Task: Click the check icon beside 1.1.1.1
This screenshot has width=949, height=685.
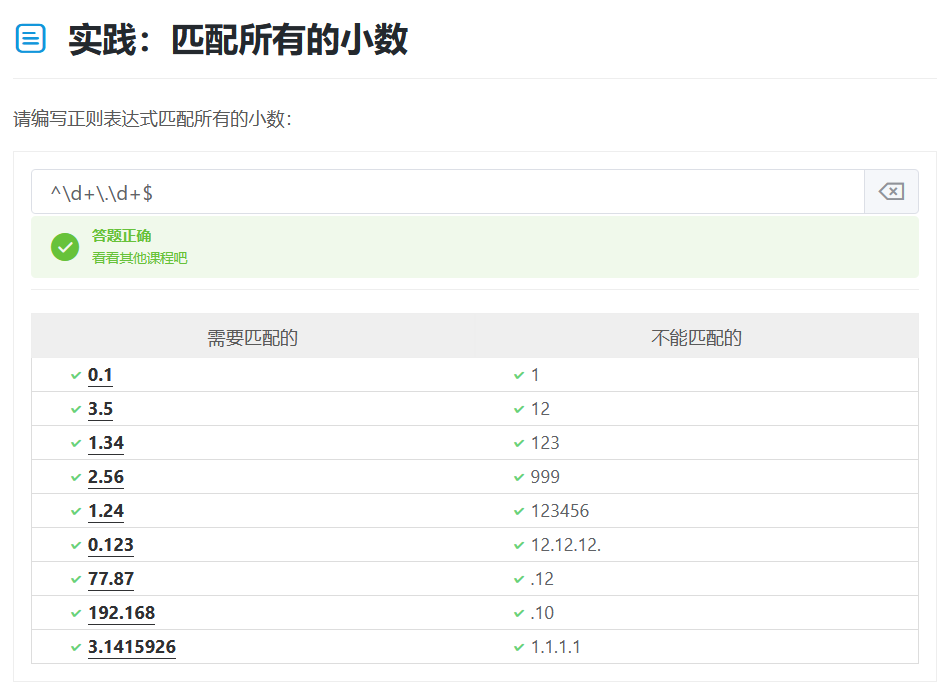Action: coord(519,647)
